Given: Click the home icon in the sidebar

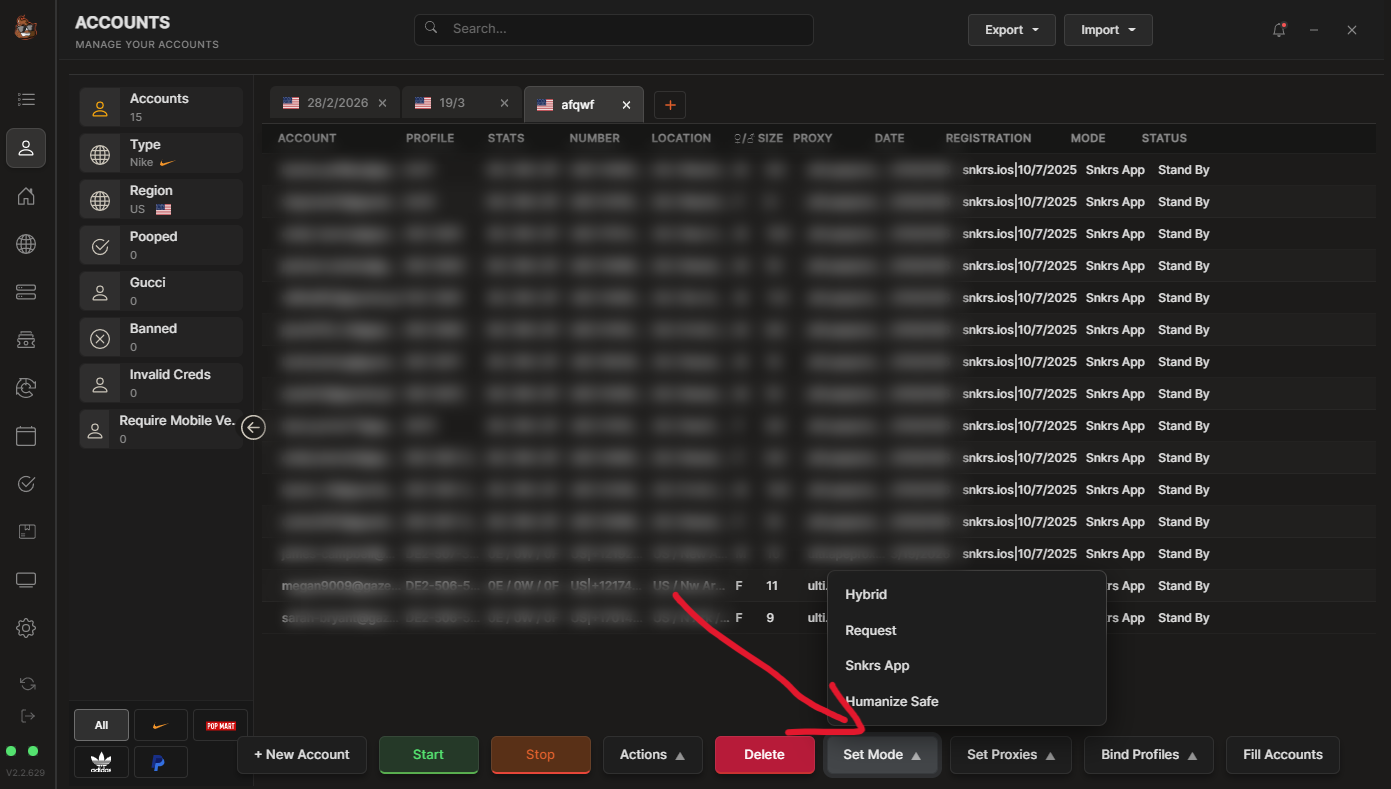Looking at the screenshot, I should (26, 196).
